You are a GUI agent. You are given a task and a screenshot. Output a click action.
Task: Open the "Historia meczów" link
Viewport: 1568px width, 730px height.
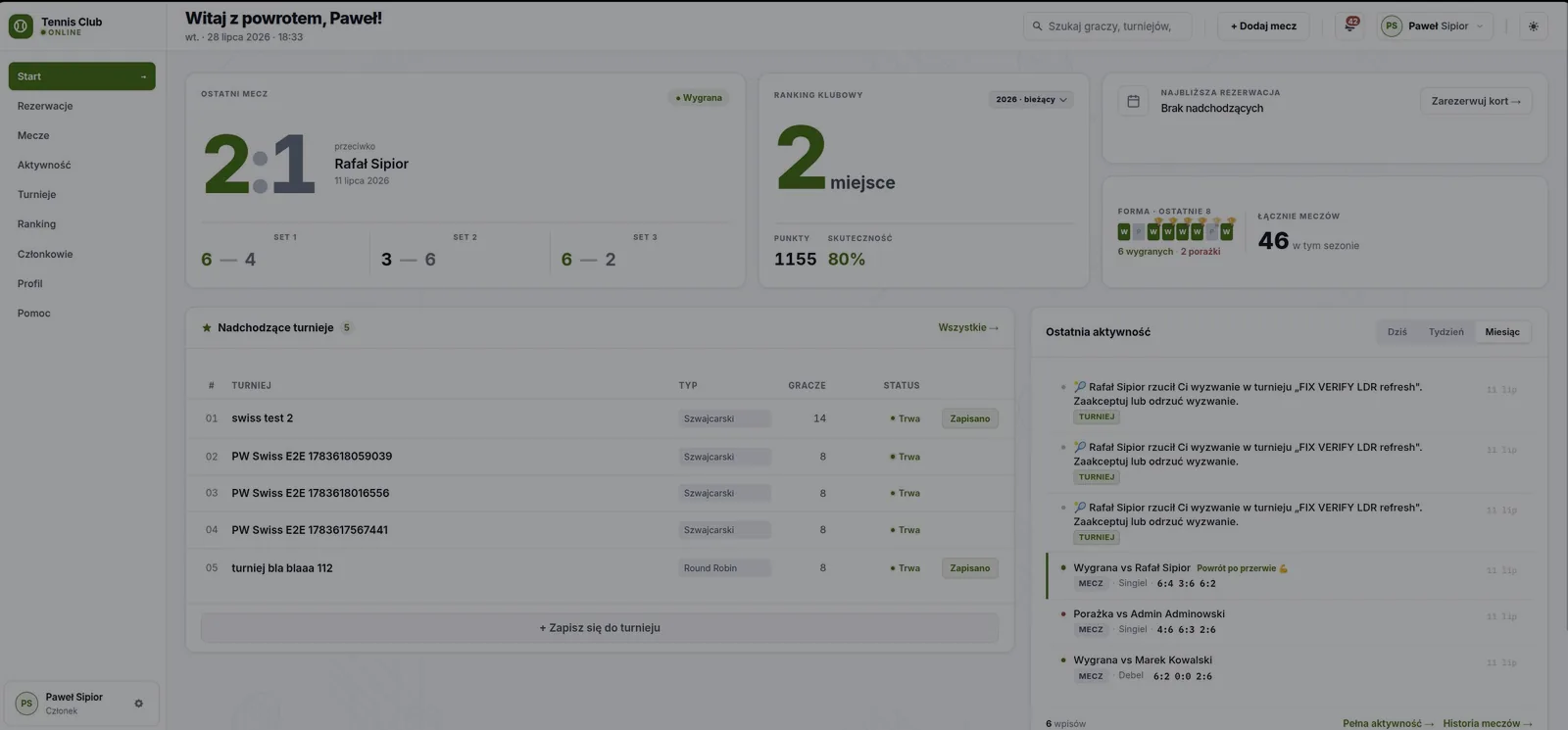click(x=1487, y=723)
